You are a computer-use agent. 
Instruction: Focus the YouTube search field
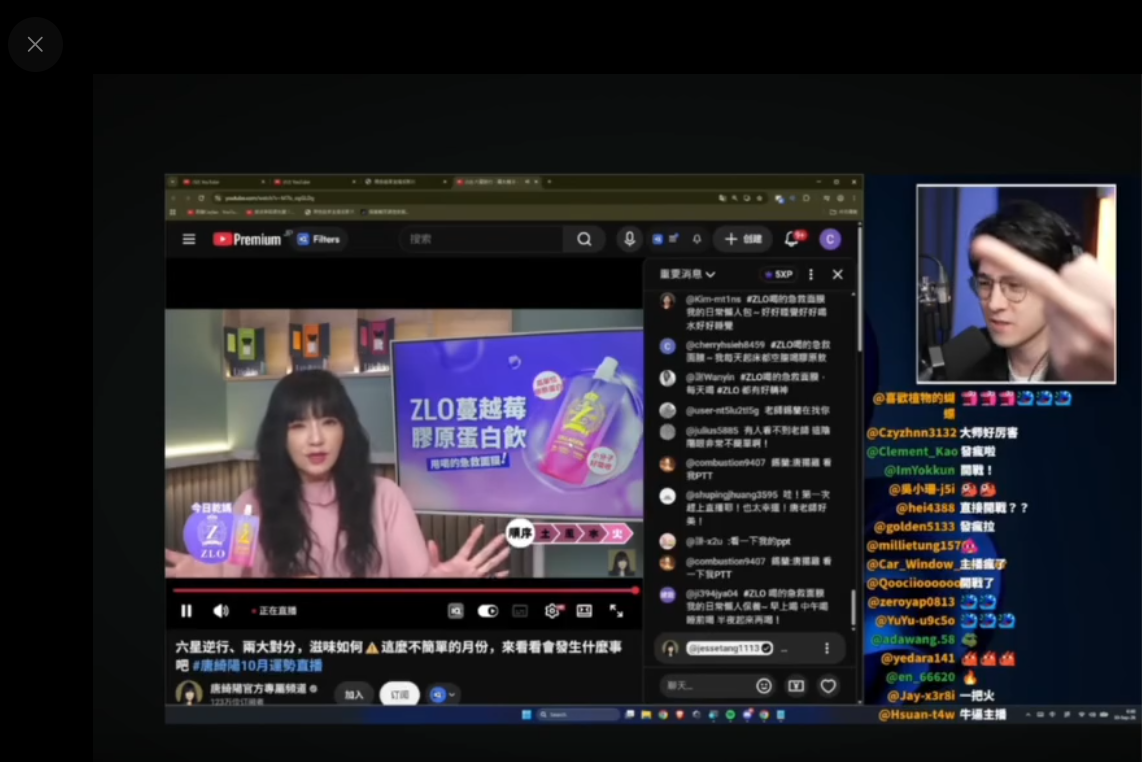pos(482,239)
